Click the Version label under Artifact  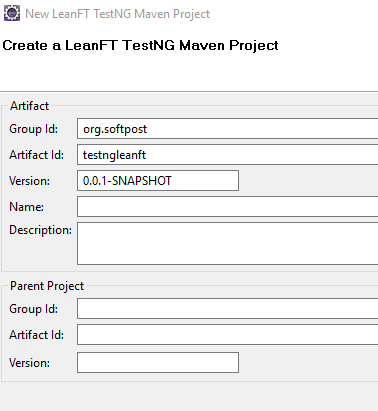tap(29, 181)
